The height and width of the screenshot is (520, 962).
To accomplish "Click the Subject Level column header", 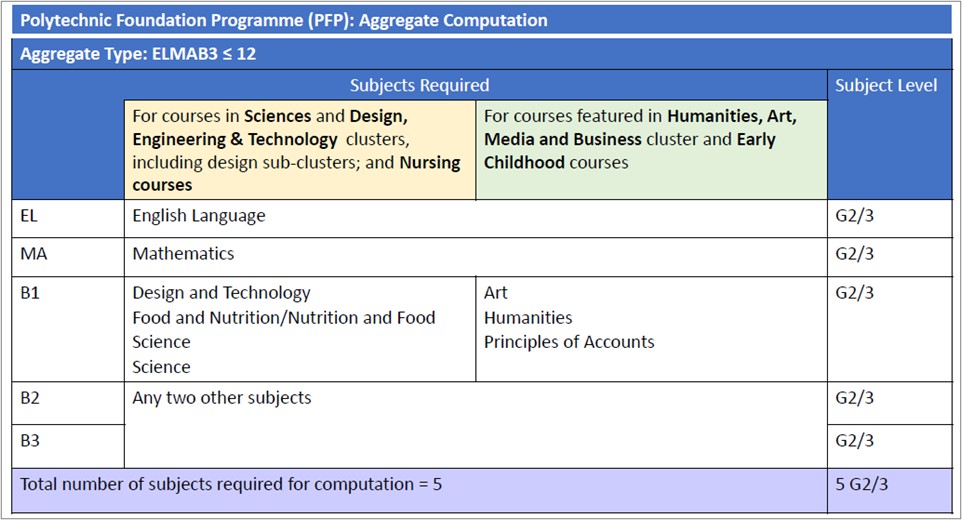I will click(886, 86).
